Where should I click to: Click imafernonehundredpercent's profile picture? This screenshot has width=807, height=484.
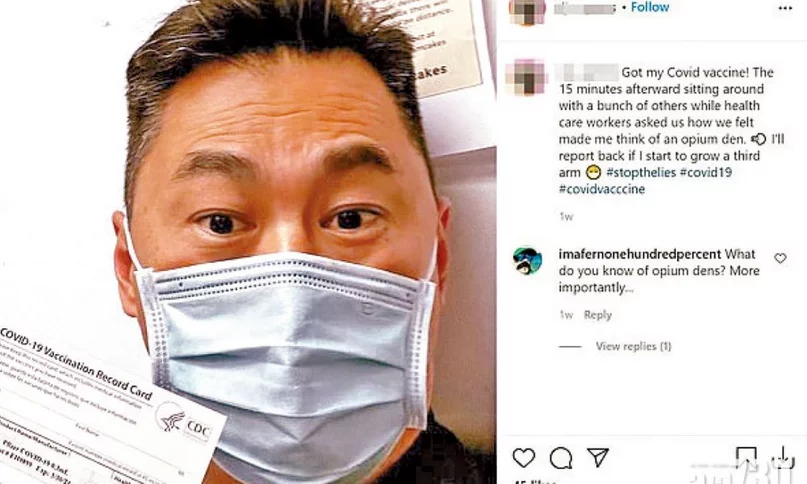coord(528,261)
